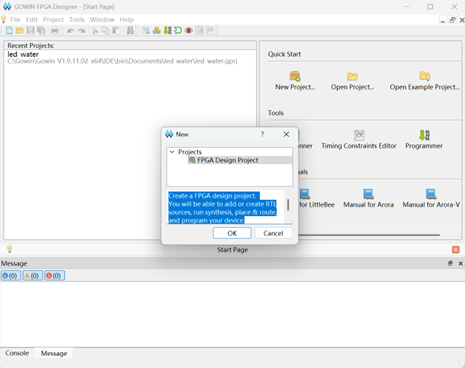Open IP Core Generator colored-balls toolbar icon
Screen dimensions: 465x368
157,31
